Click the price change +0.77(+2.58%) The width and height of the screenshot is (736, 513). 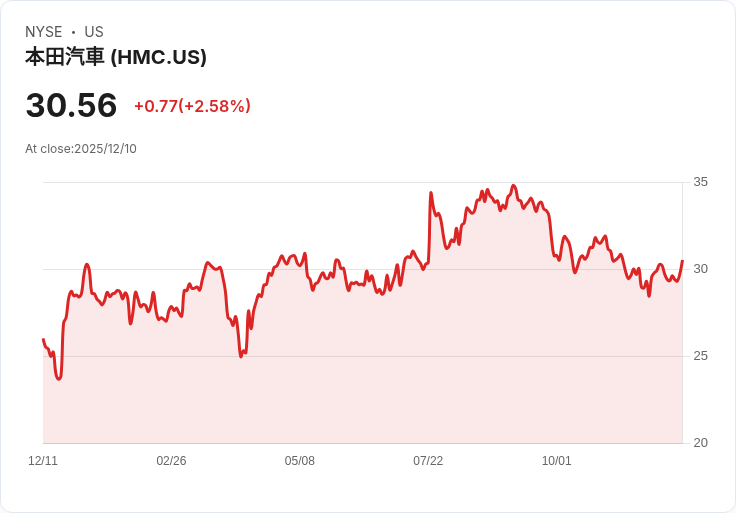[x=192, y=106]
